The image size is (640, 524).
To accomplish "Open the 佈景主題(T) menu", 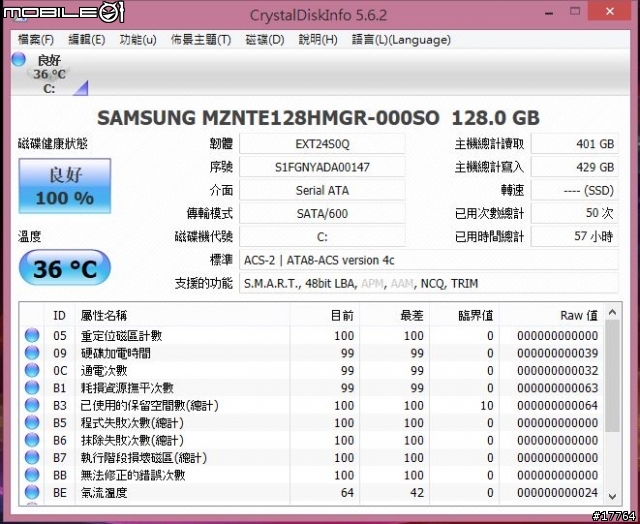I will click(x=201, y=40).
